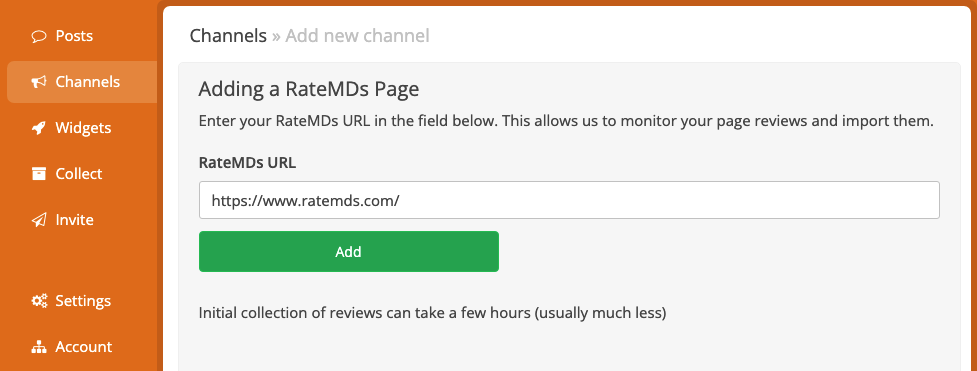This screenshot has height=371, width=977.
Task: Click the Account sitemap icon
Action: click(x=39, y=347)
